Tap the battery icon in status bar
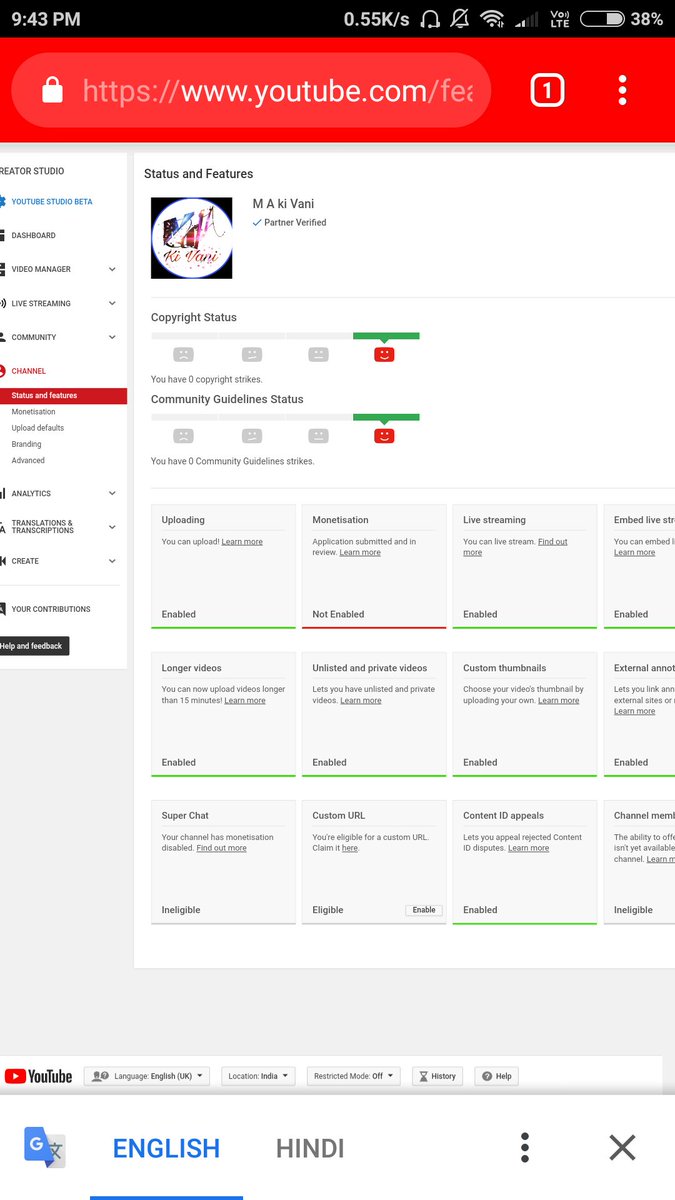 (602, 19)
